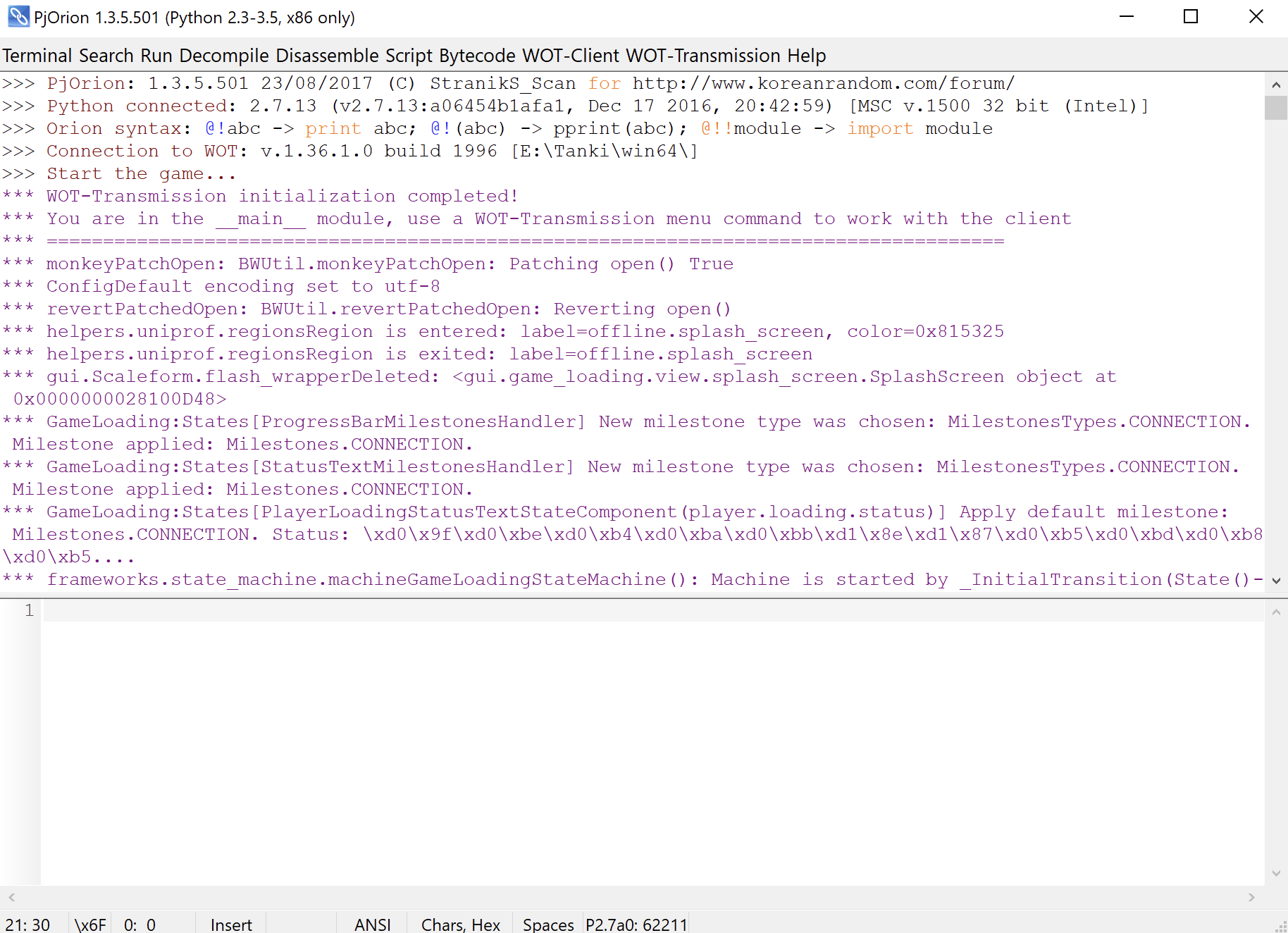Click the ANSI encoding status field
This screenshot has height=933, width=1288.
(372, 924)
